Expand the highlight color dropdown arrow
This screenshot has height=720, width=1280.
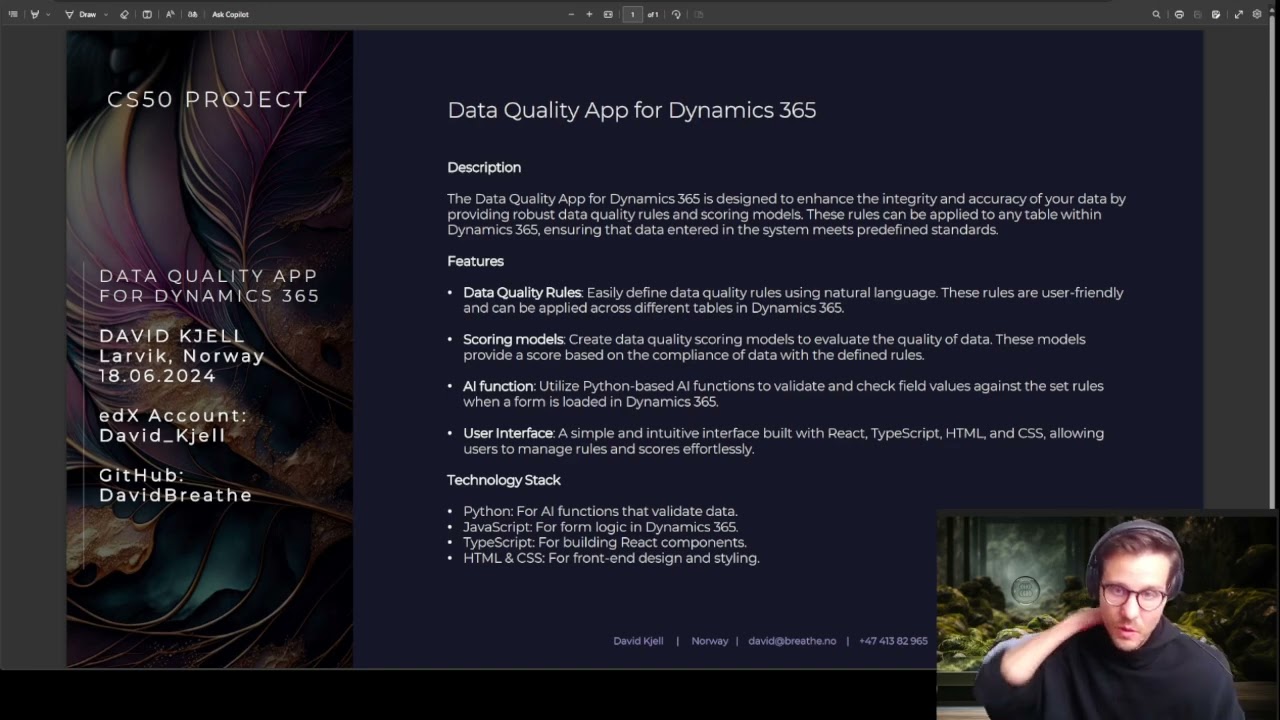tap(48, 14)
